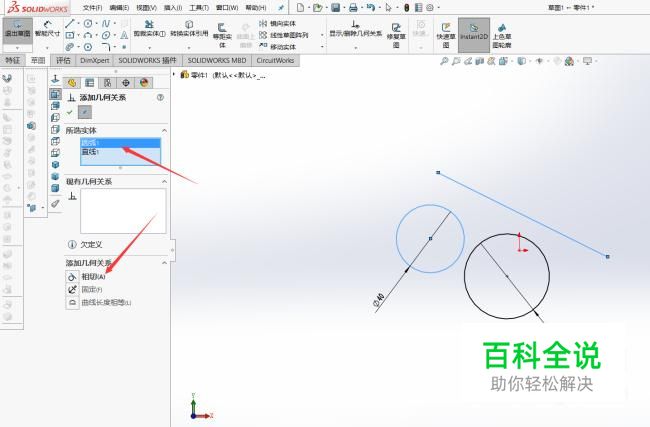Click Rapid Sketch (快速草图)
650x427 pixels.
pyautogui.click(x=446, y=35)
